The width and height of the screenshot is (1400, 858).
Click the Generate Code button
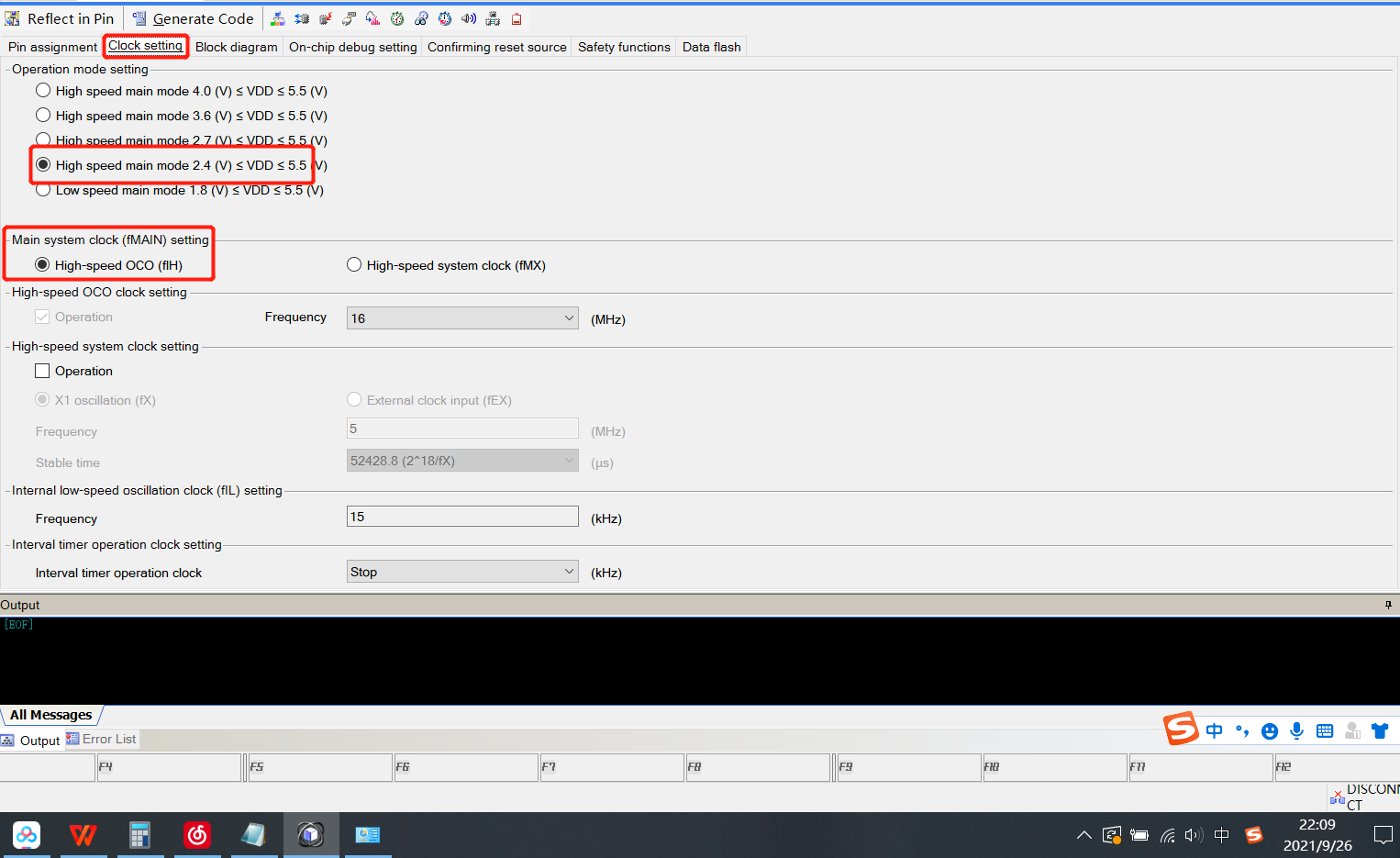(x=193, y=18)
